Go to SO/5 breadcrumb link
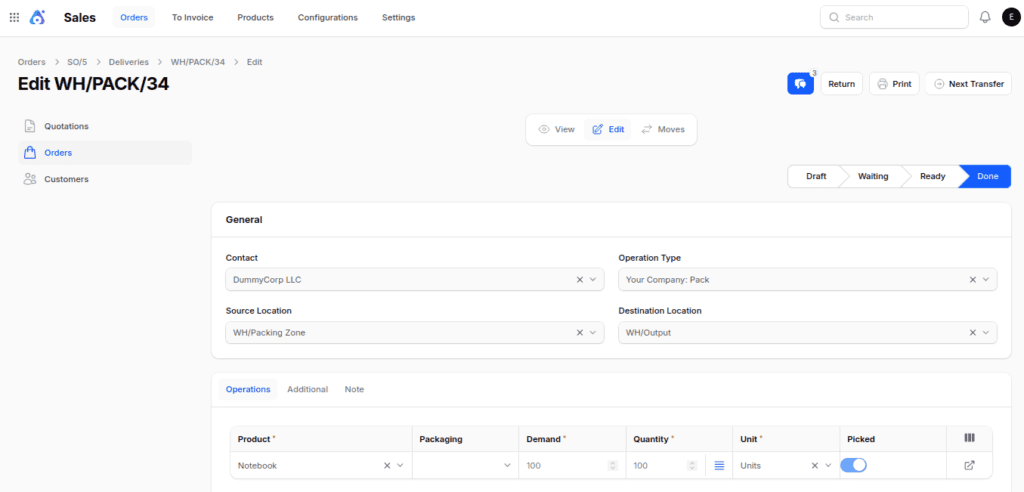 [77, 62]
